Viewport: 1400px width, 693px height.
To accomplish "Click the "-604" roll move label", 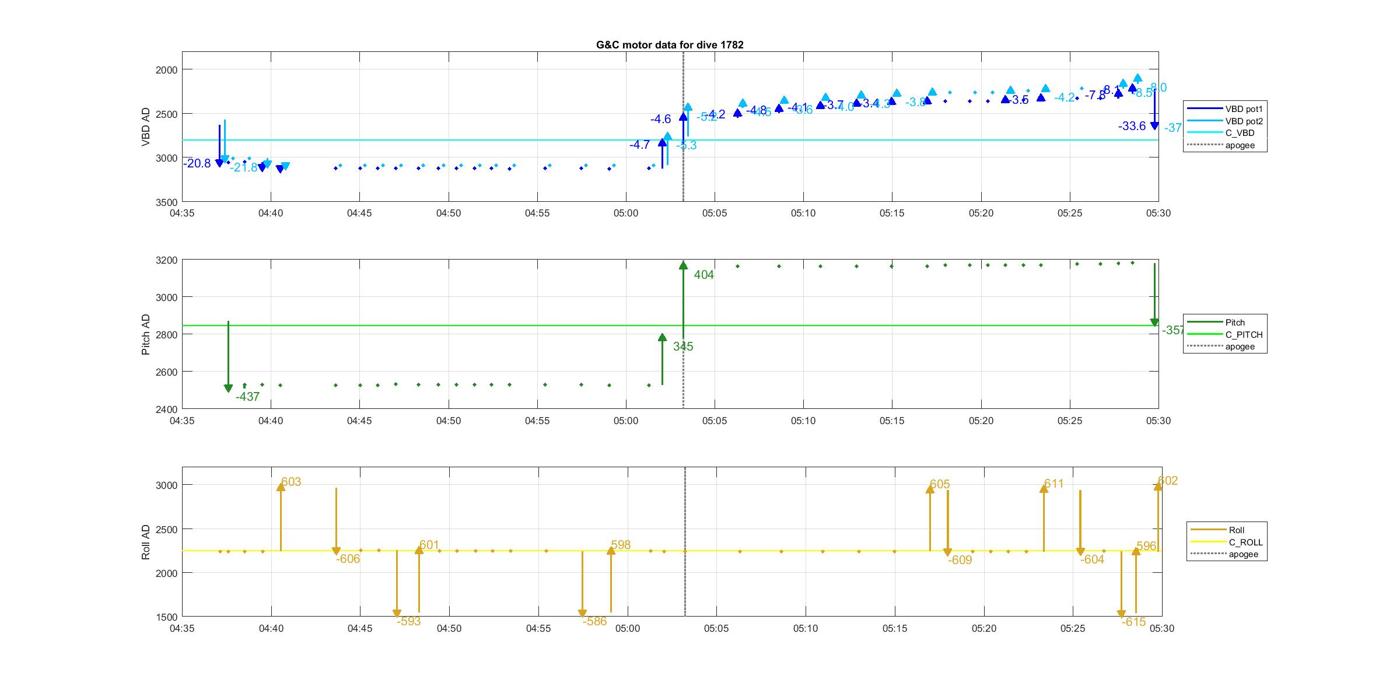I will [x=1092, y=559].
